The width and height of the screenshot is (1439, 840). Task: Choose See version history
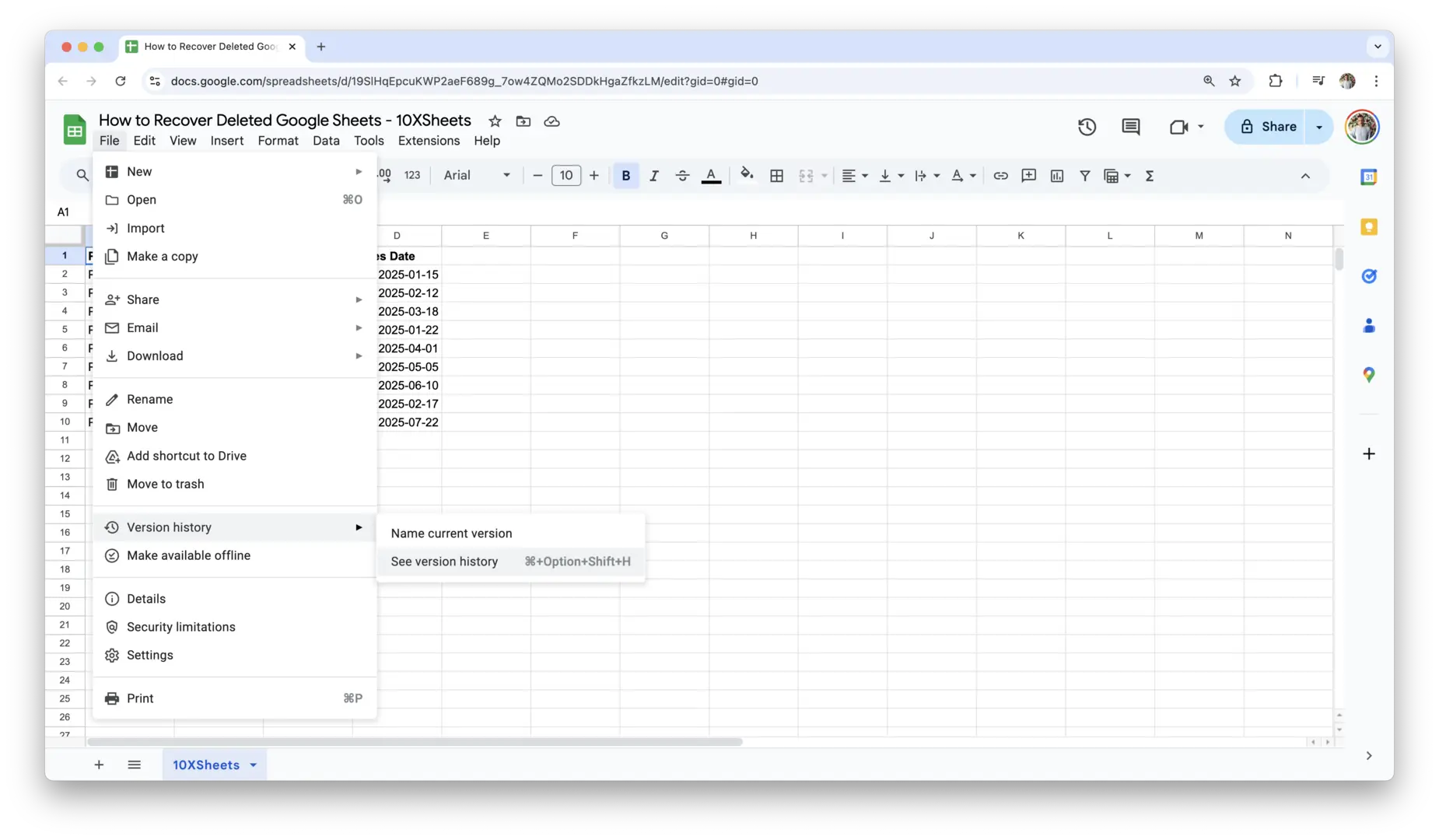coord(510,562)
